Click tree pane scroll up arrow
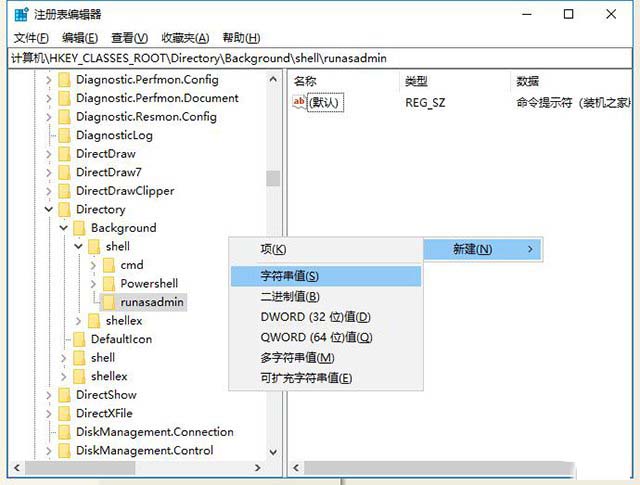This screenshot has height=485, width=640. point(273,79)
